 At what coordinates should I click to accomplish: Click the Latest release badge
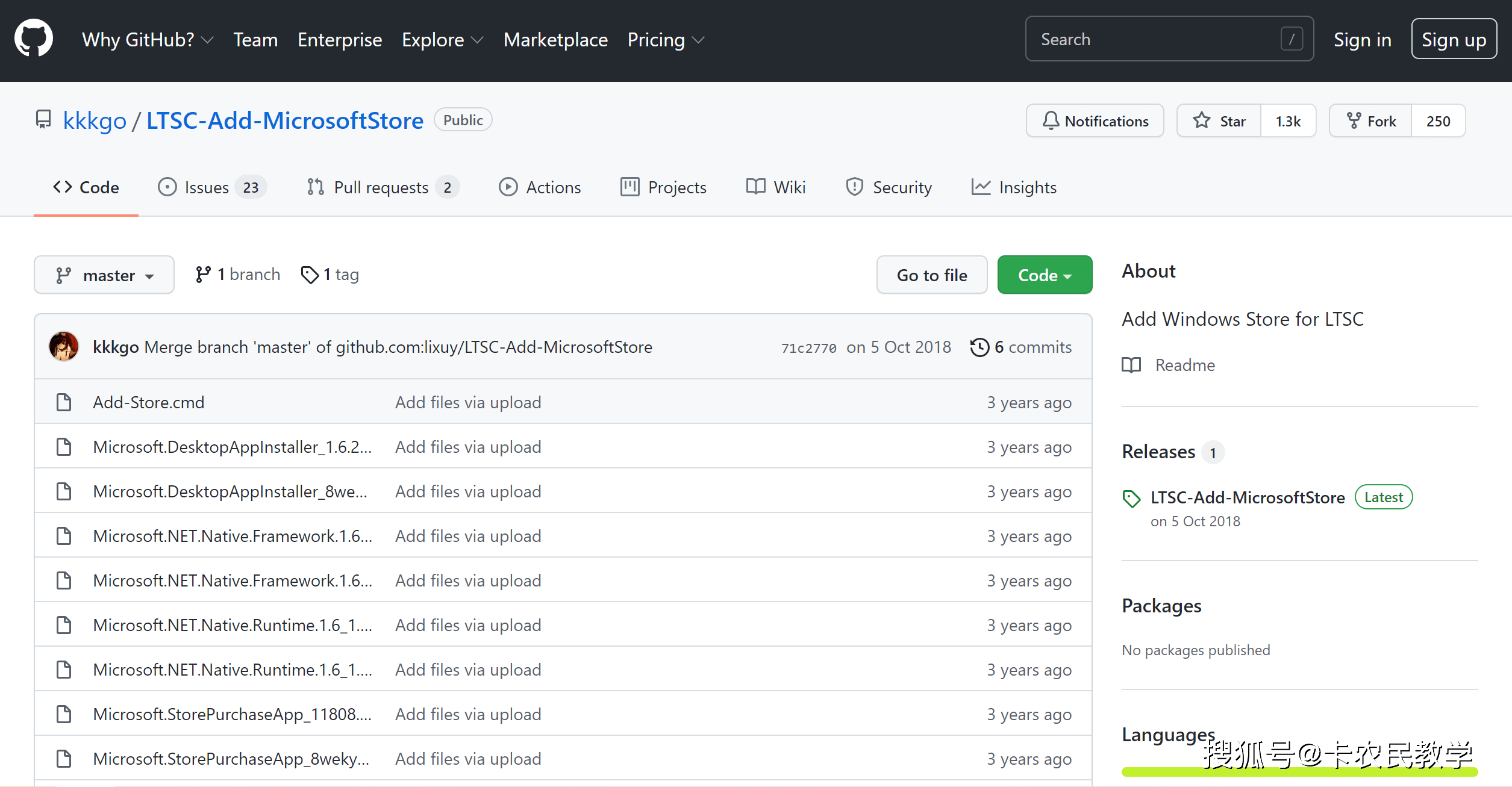tap(1384, 497)
